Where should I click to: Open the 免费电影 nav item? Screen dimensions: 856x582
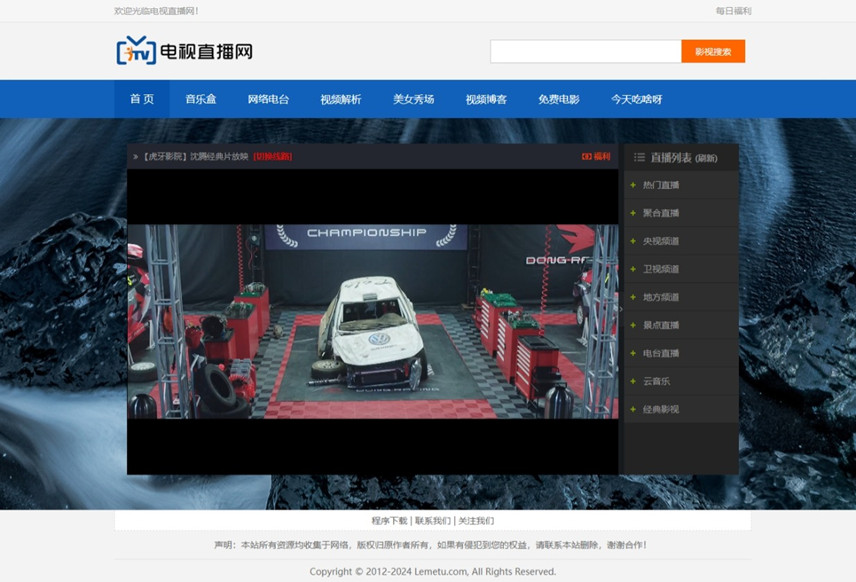tap(558, 99)
